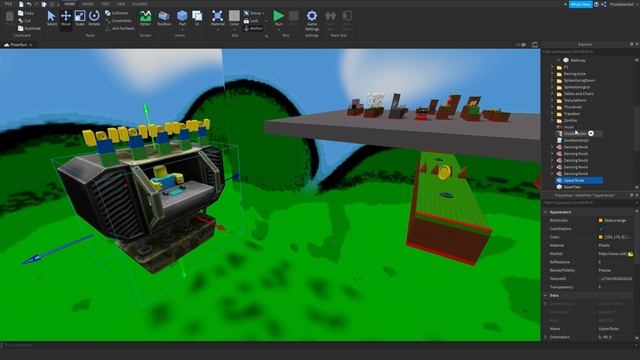
Task: Select the Pizza Run document tab
Action: [x=18, y=44]
